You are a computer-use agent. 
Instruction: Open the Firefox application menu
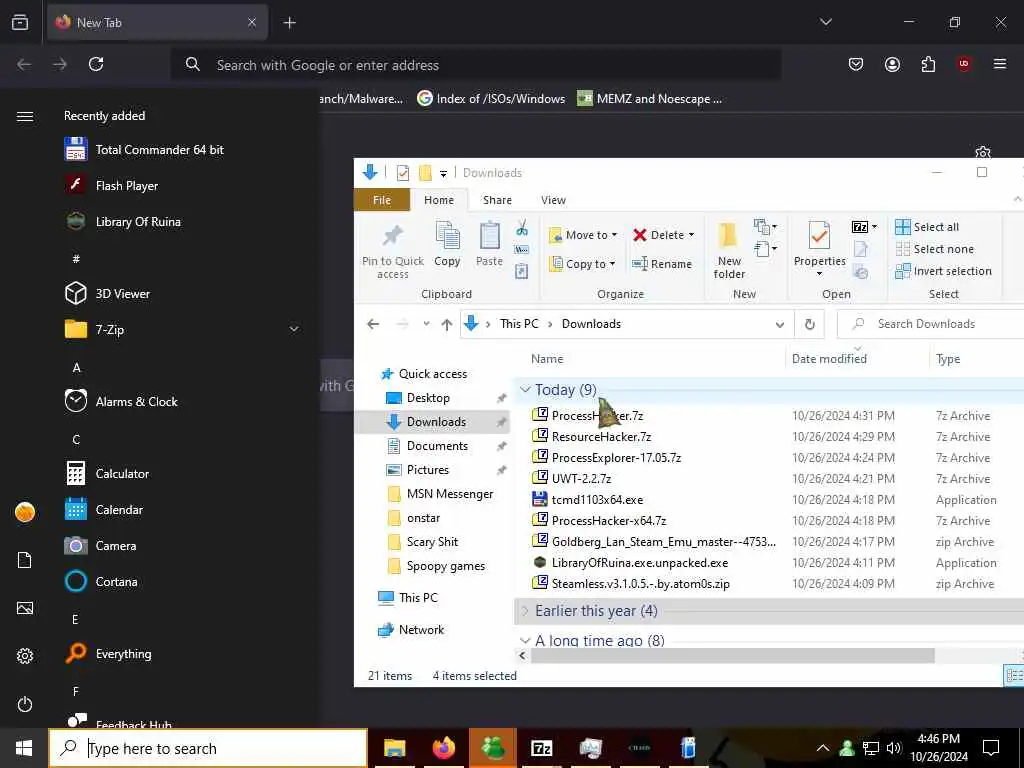999,64
